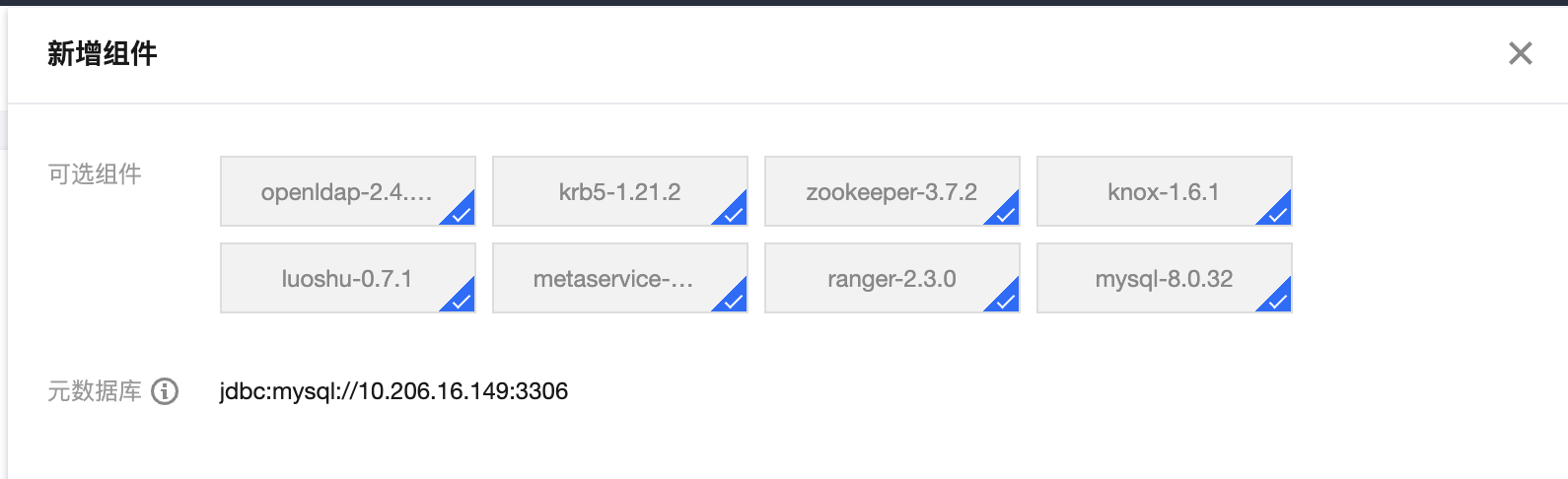Deselect the openldap-2.4 component tile
Image resolution: width=1568 pixels, height=479 pixels.
click(347, 191)
